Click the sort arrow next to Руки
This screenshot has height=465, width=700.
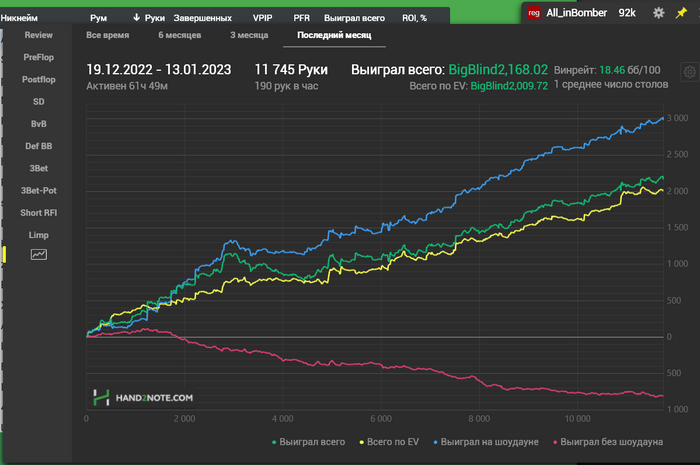[136, 17]
